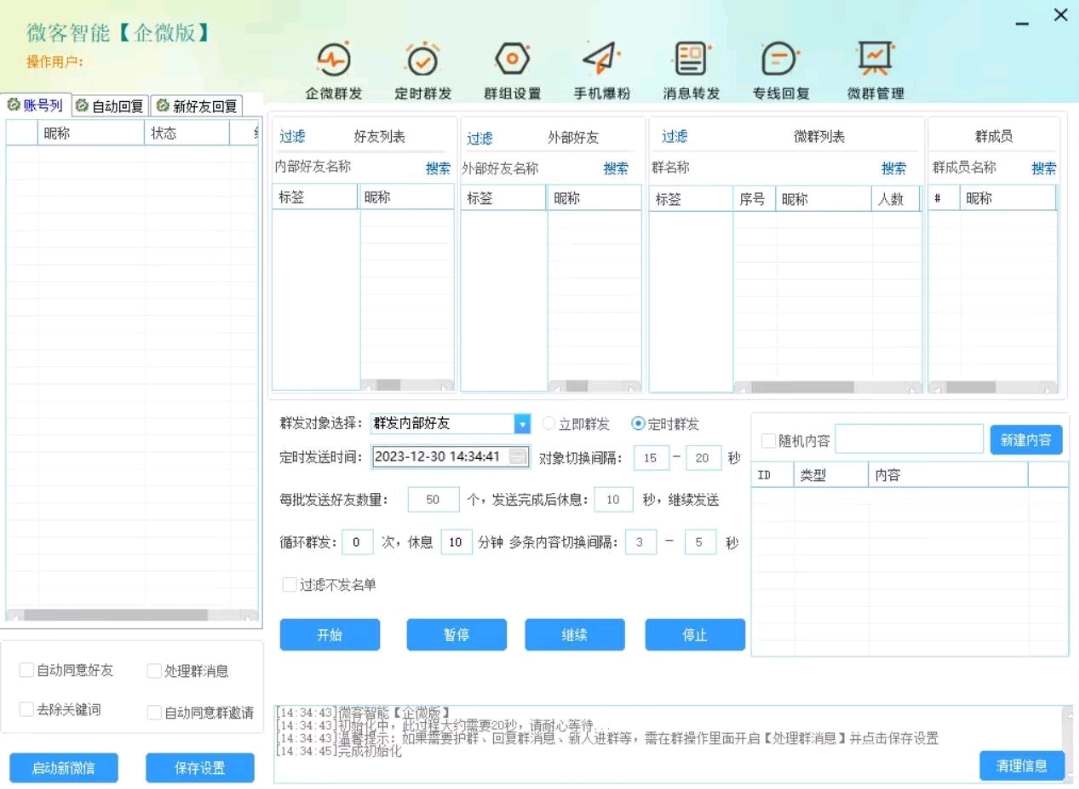Open the 新好友回复 tab

[196, 104]
